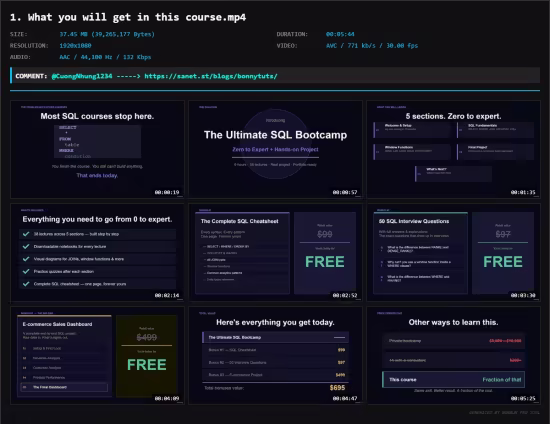The image size is (550, 424).
Task: Click the 'This course' row with 'Fraction of that'
Action: [454, 379]
